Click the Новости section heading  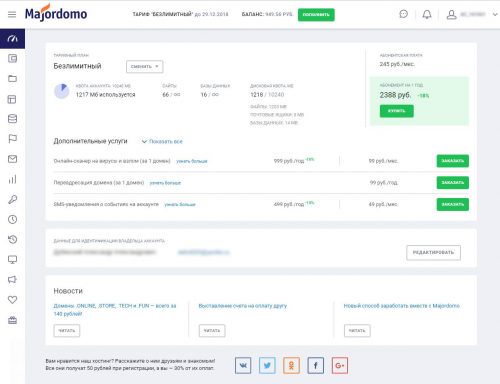tap(68, 291)
